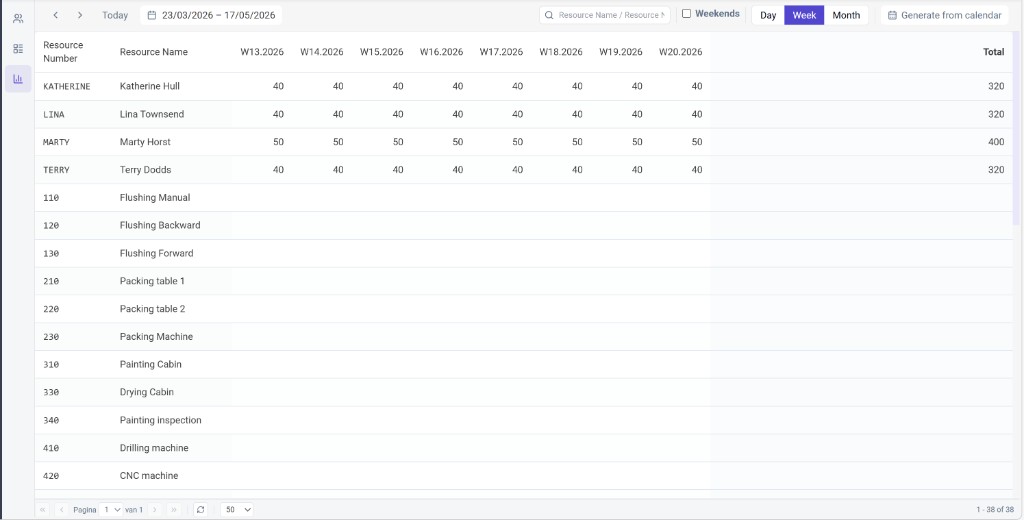1024x520 pixels.
Task: Go to next period with right chevron
Action: pyautogui.click(x=80, y=15)
